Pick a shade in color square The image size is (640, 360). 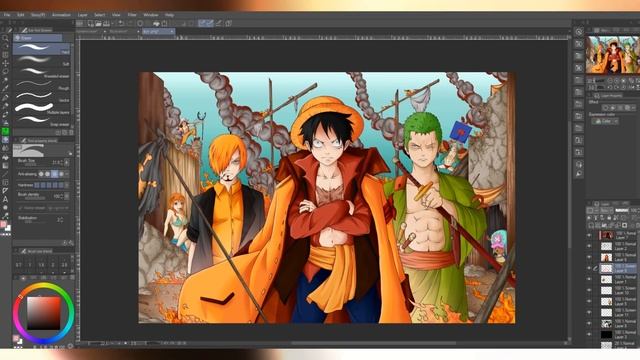pos(44,313)
